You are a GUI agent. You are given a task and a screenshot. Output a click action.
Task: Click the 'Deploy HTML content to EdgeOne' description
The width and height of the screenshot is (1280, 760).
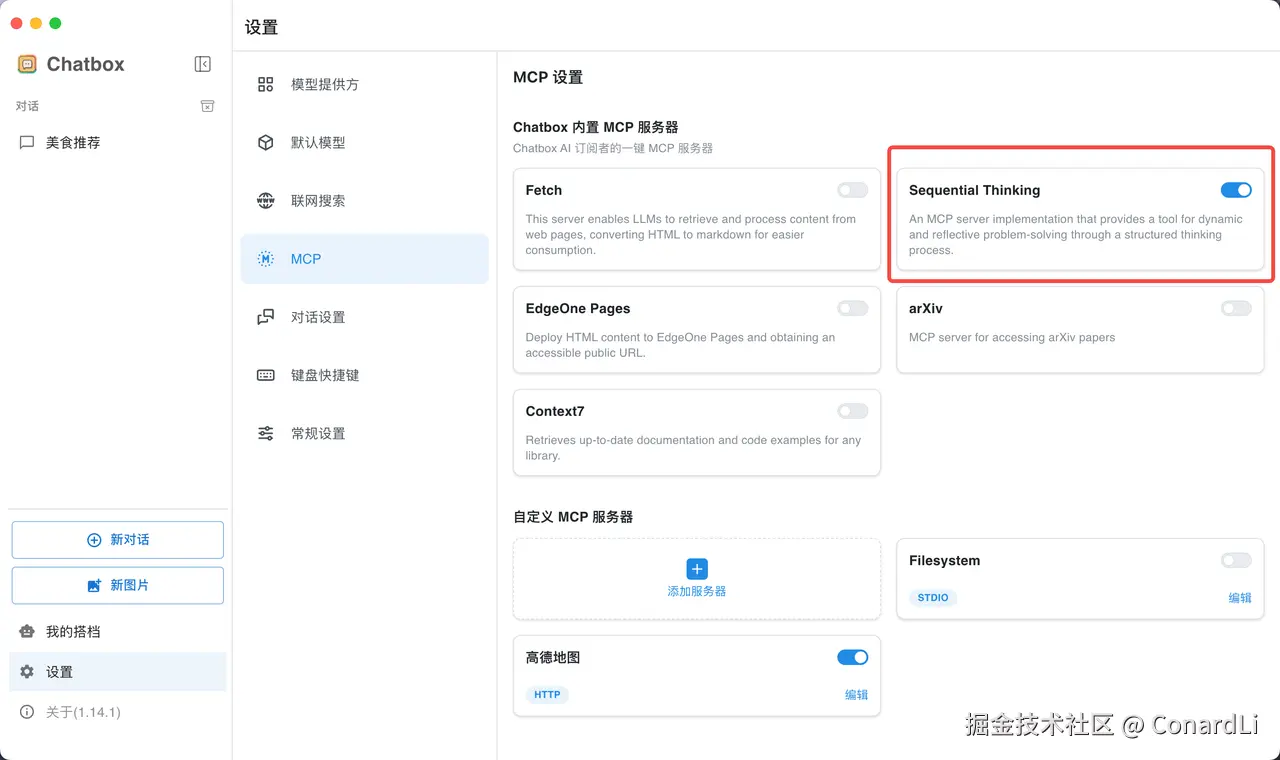pyautogui.click(x=680, y=345)
